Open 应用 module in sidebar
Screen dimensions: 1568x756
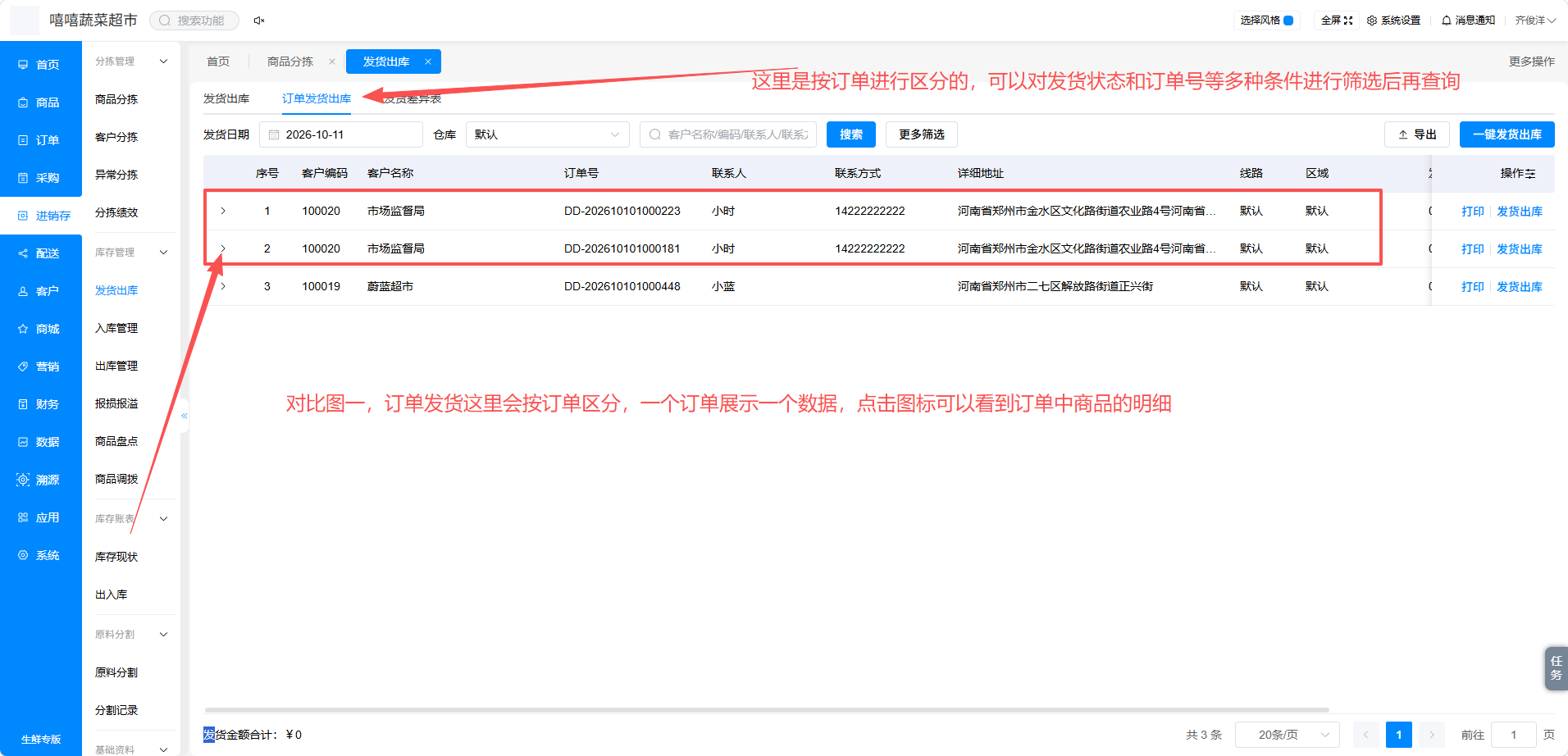click(x=41, y=517)
